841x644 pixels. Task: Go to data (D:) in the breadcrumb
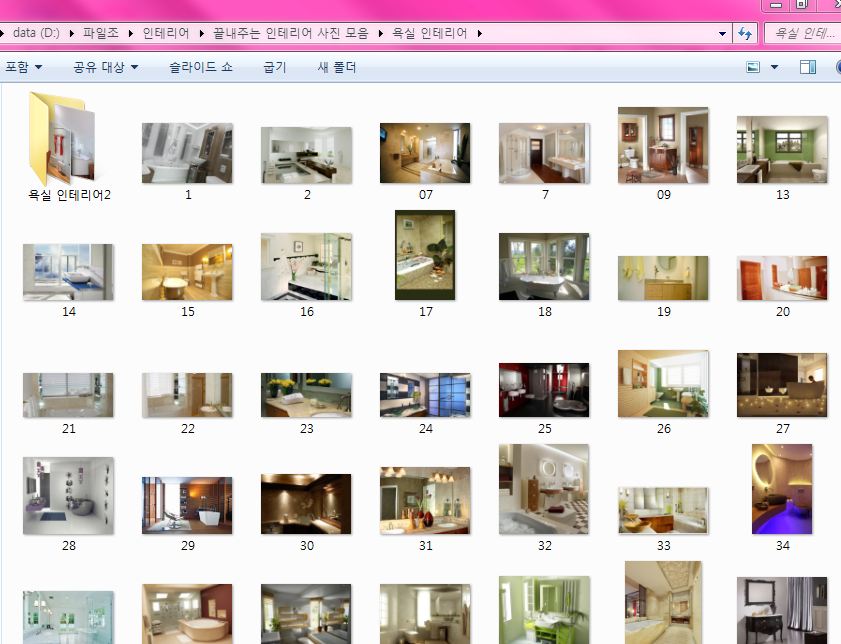pyautogui.click(x=36, y=33)
